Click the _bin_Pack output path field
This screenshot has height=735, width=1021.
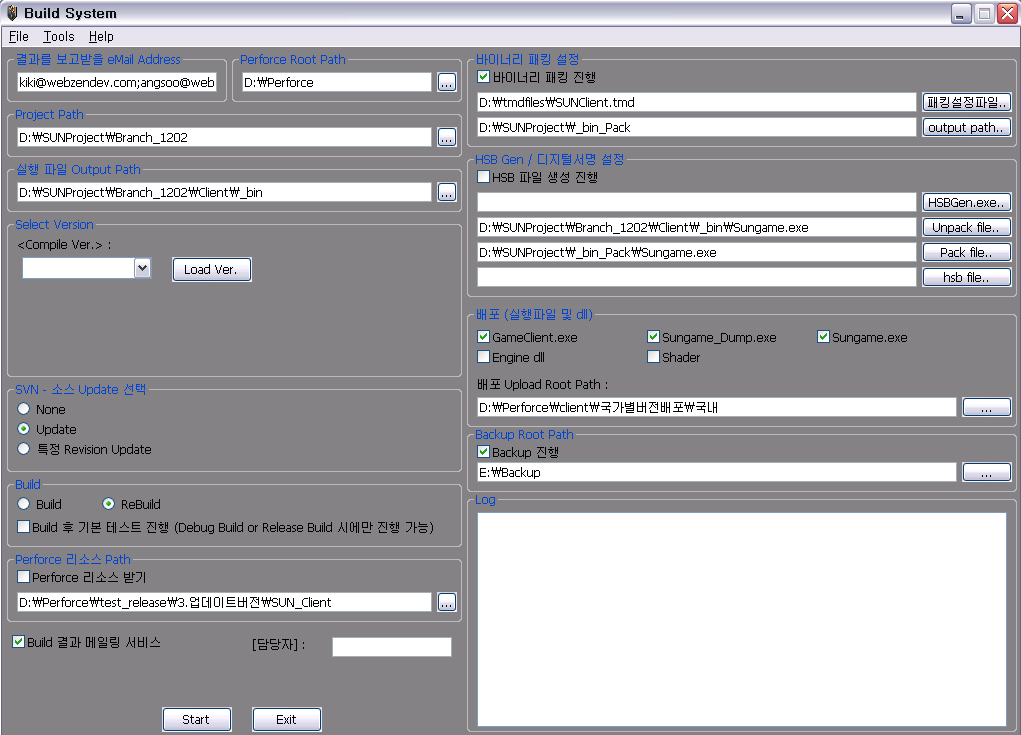697,128
